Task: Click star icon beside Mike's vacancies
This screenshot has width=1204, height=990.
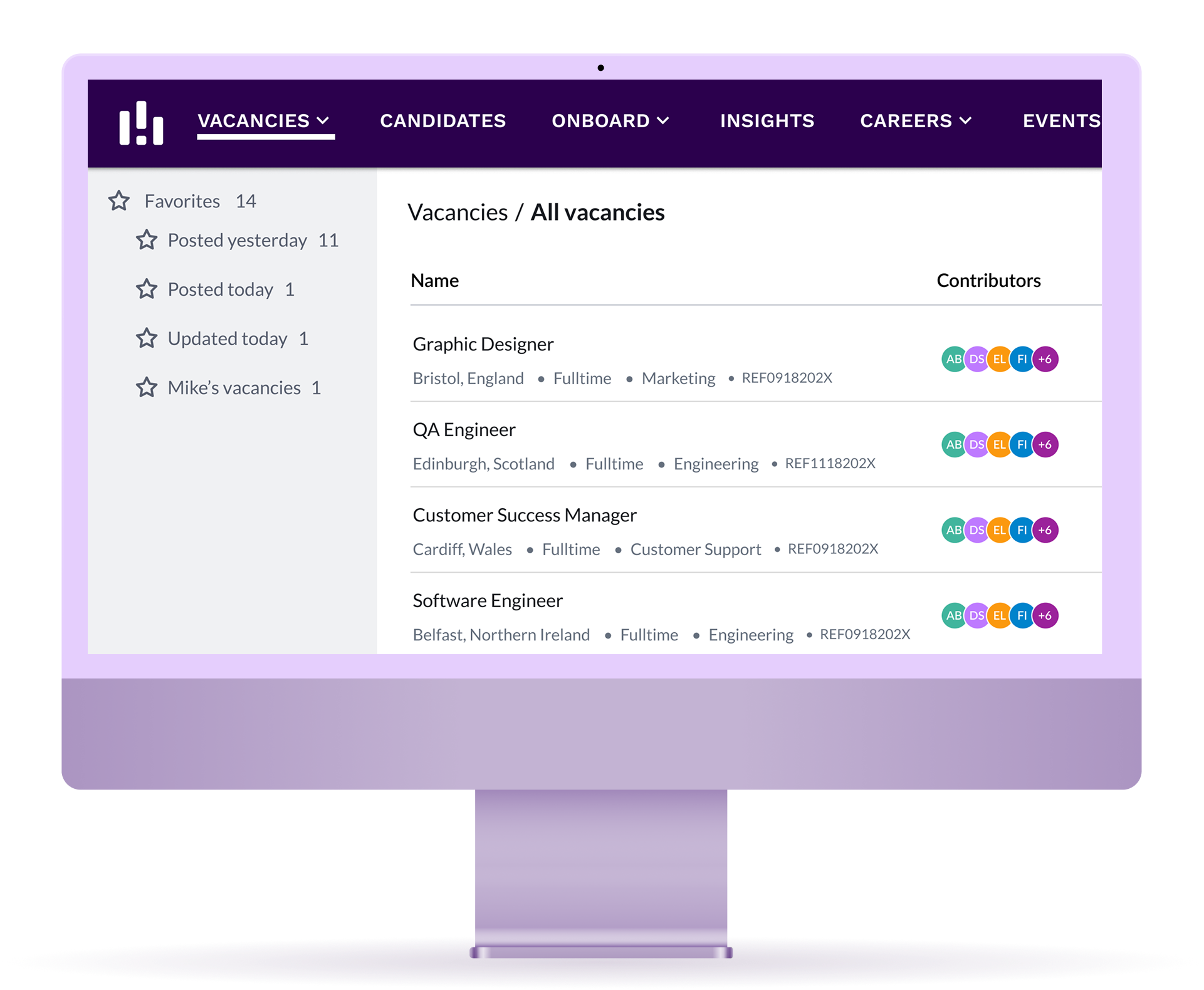Action: [x=147, y=388]
